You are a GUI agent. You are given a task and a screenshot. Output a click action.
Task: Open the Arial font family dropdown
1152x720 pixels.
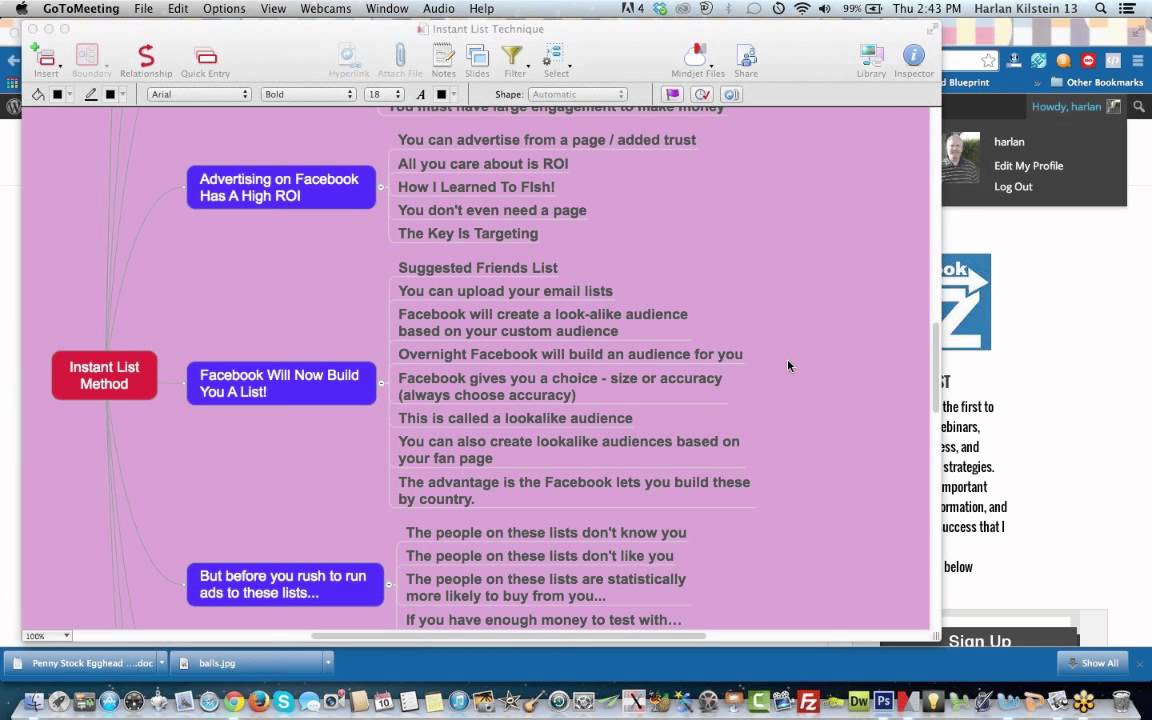click(199, 94)
